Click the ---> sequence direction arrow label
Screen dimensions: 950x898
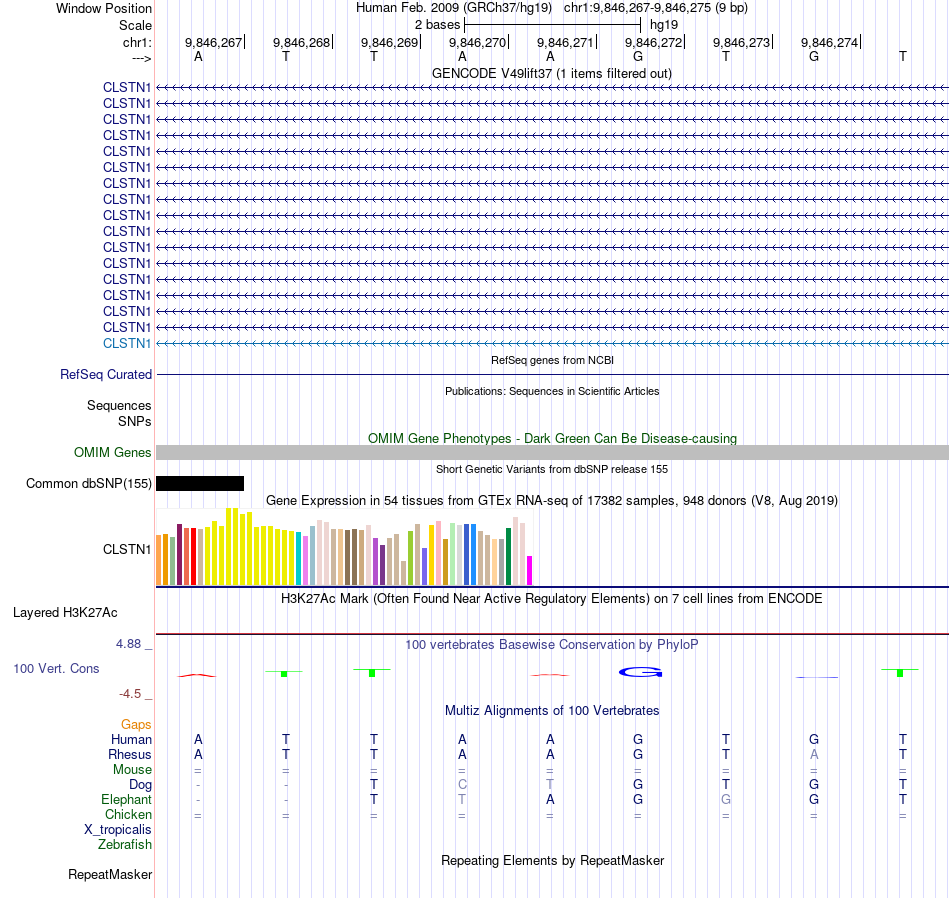(x=142, y=58)
